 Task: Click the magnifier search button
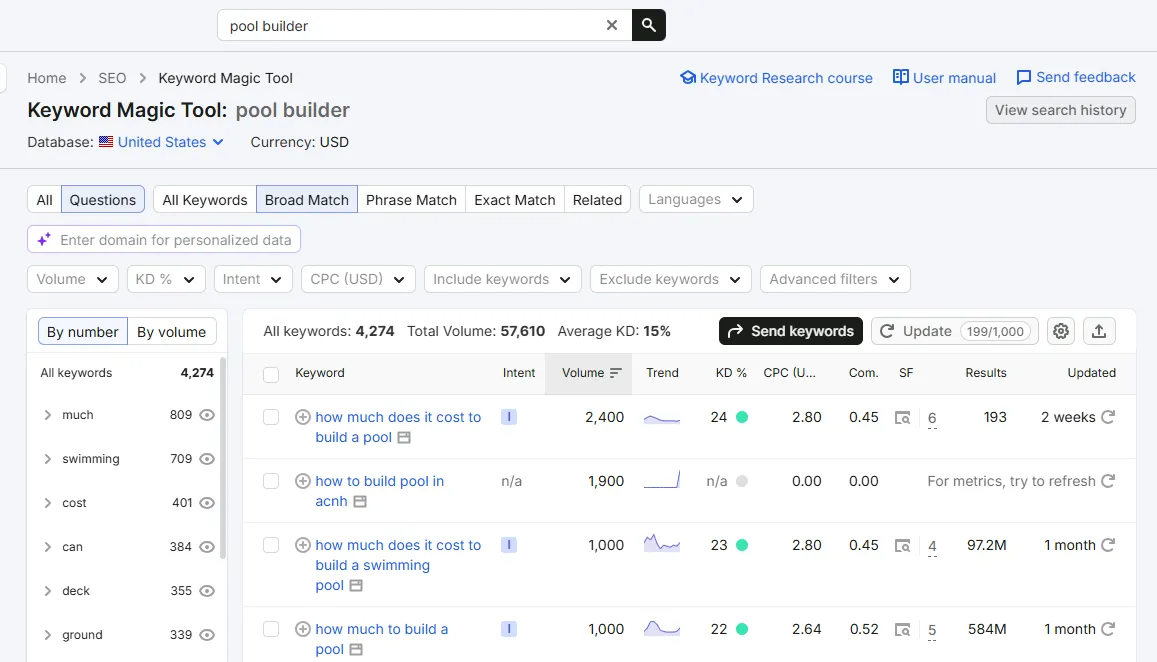coord(649,25)
